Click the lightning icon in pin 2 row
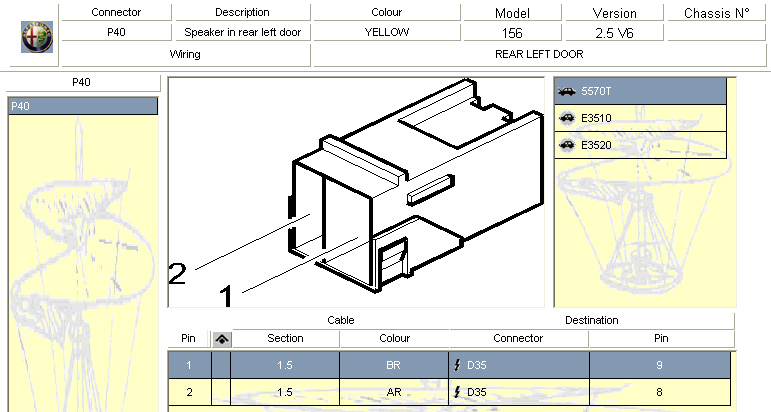 coord(457,392)
